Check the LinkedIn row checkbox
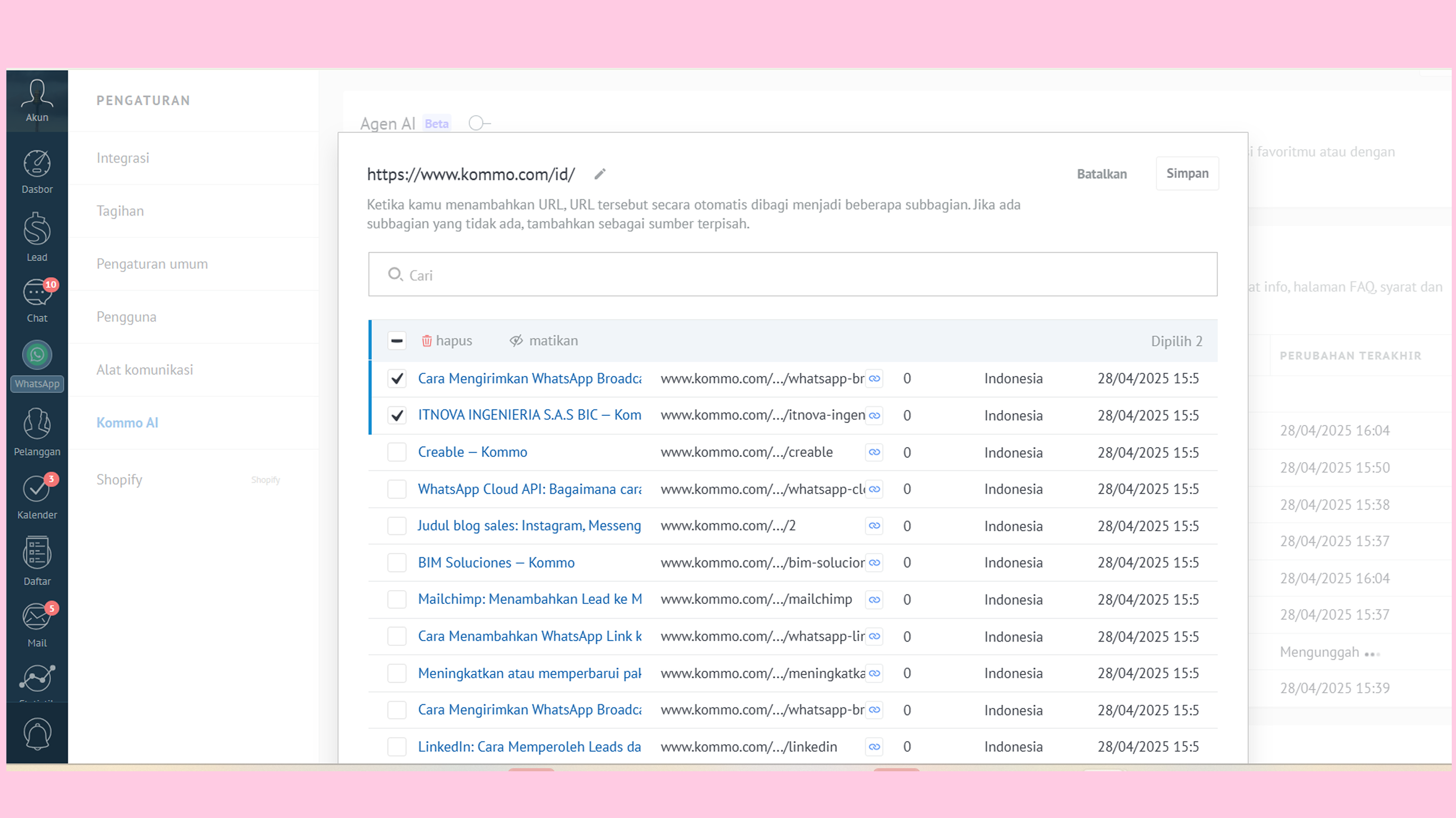 tap(397, 746)
